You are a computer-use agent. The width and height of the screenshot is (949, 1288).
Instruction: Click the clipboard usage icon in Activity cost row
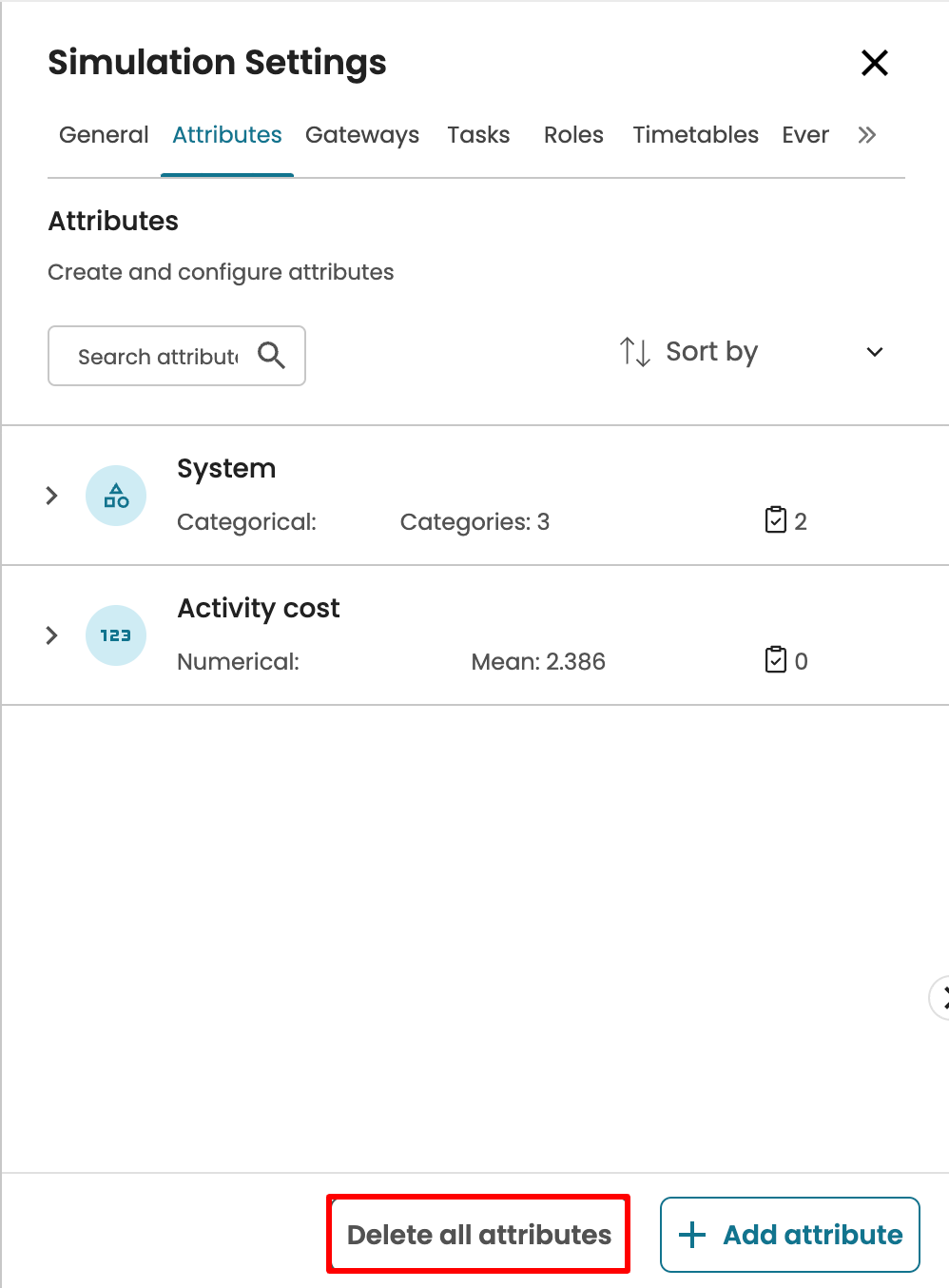tap(776, 660)
